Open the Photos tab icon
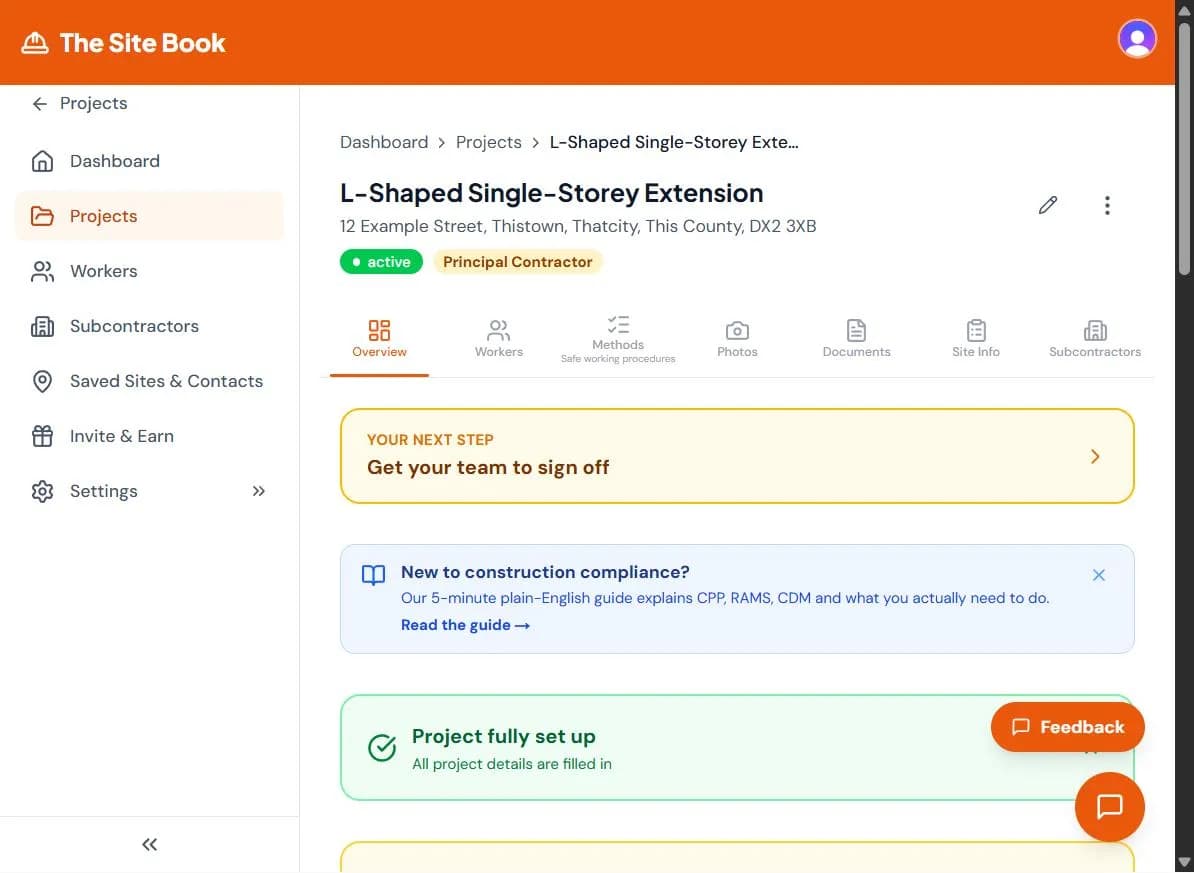Viewport: 1194px width, 873px height. coord(737,328)
